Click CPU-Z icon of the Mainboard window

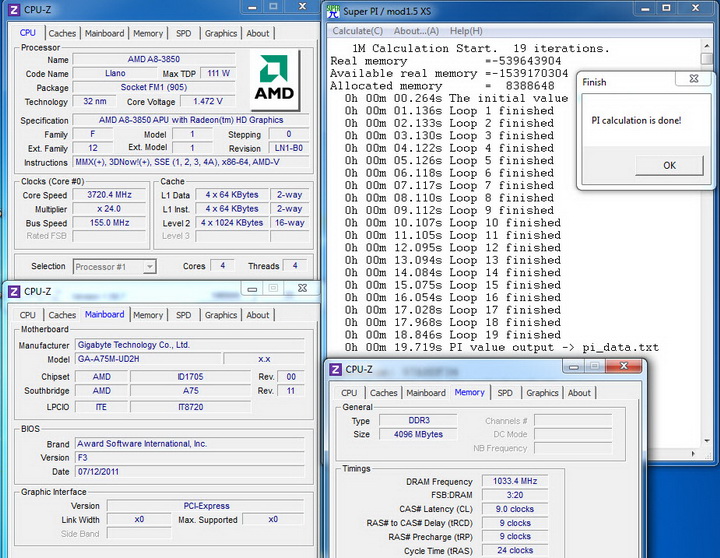pos(14,291)
